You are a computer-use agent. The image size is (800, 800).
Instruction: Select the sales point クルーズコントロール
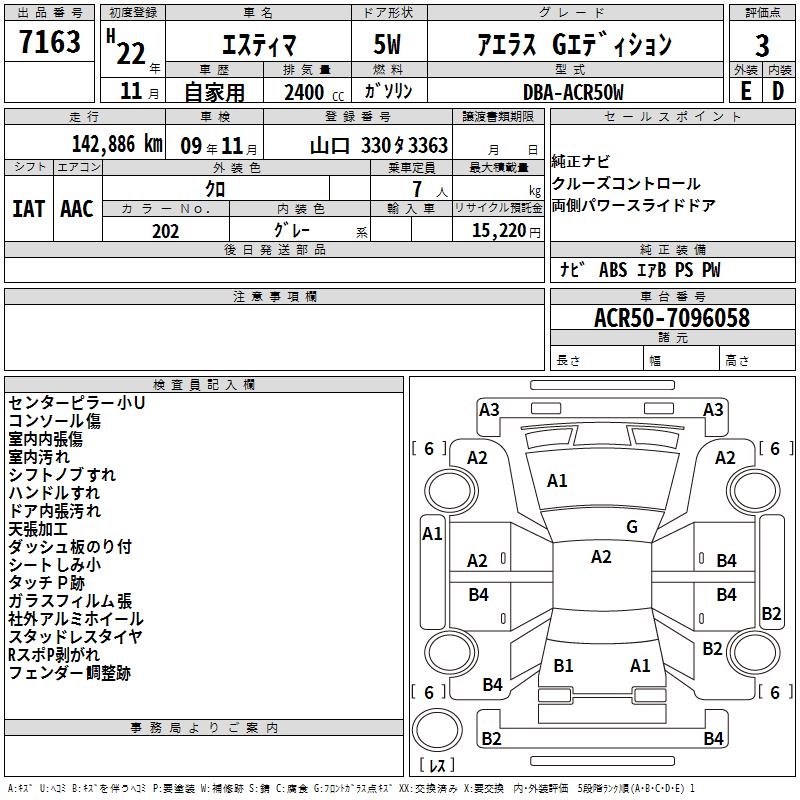coord(626,183)
